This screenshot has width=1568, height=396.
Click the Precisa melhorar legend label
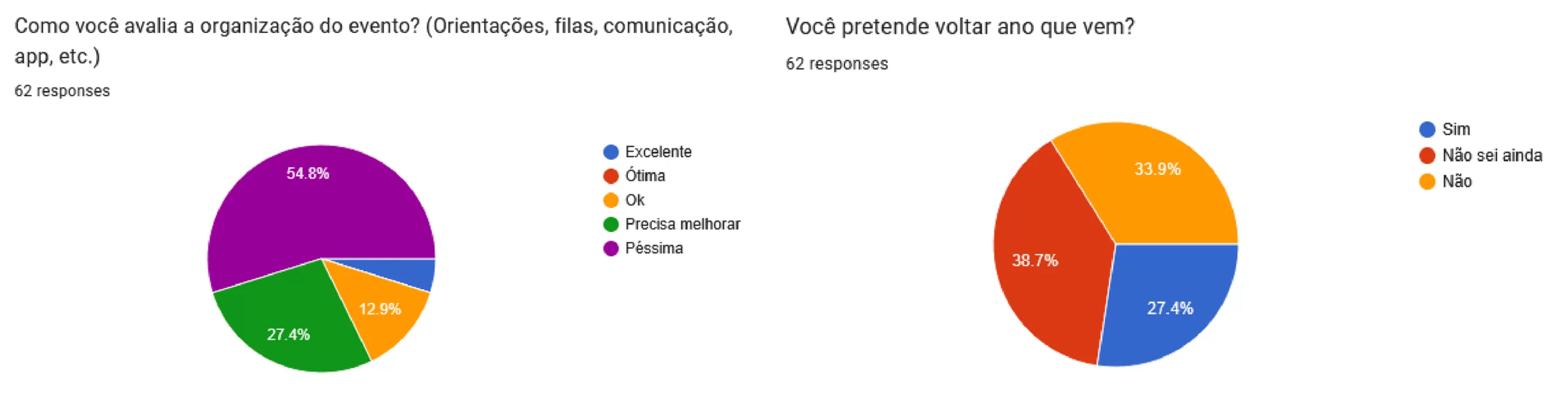[x=682, y=224]
